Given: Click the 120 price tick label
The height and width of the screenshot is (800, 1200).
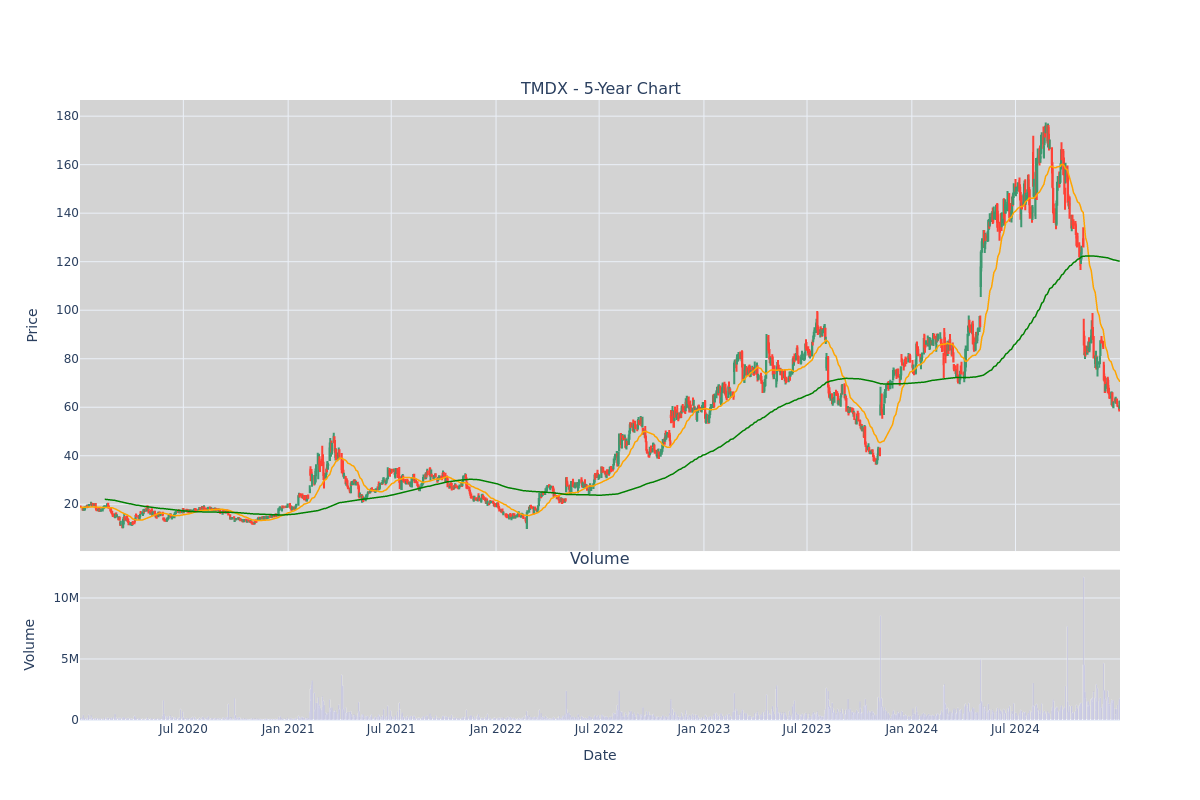Looking at the screenshot, I should (66, 262).
